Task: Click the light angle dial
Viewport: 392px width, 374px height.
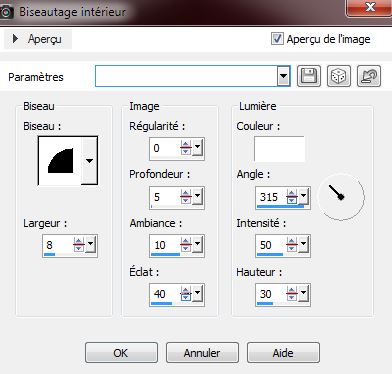Action: 341,197
